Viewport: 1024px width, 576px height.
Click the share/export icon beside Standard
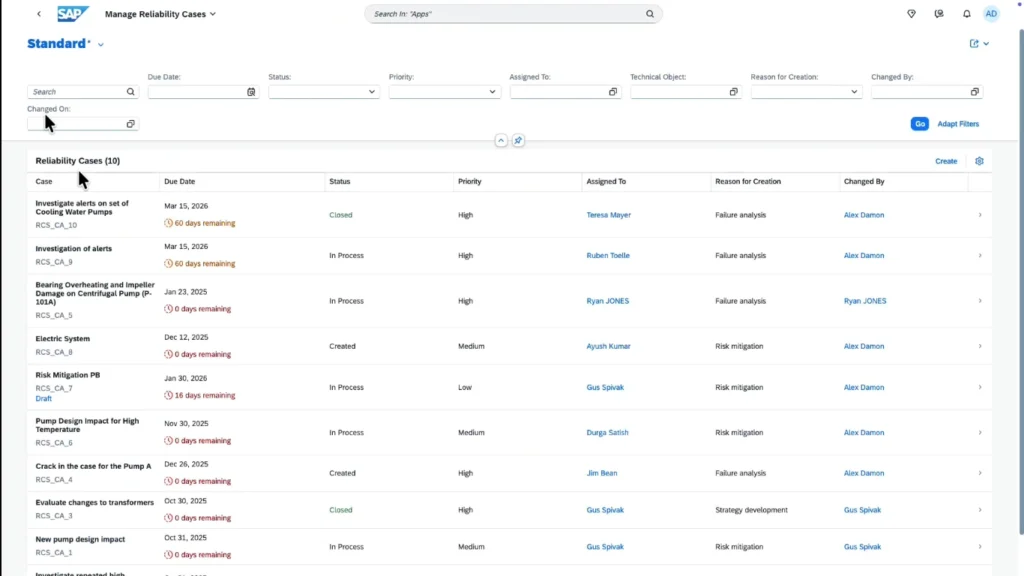974,44
